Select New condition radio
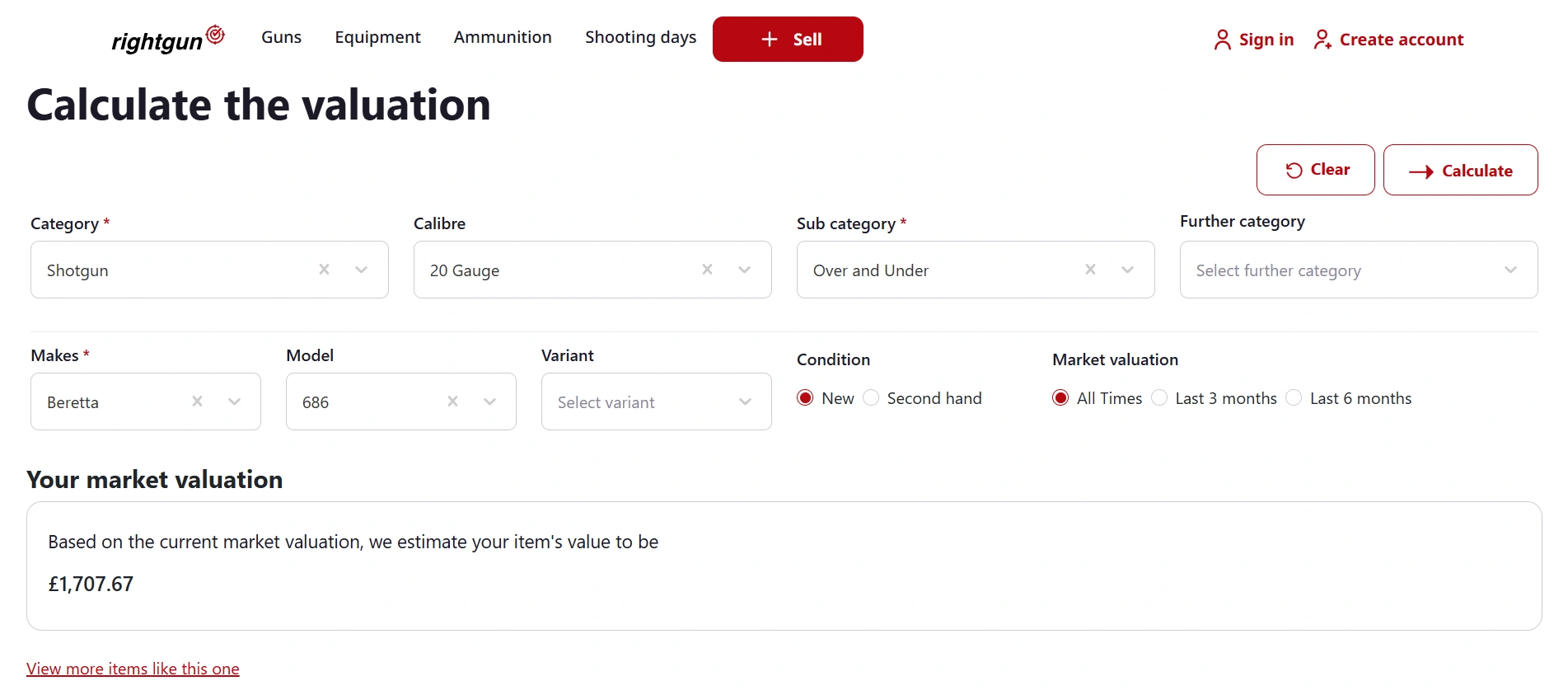This screenshot has width=1568, height=695. click(x=805, y=398)
